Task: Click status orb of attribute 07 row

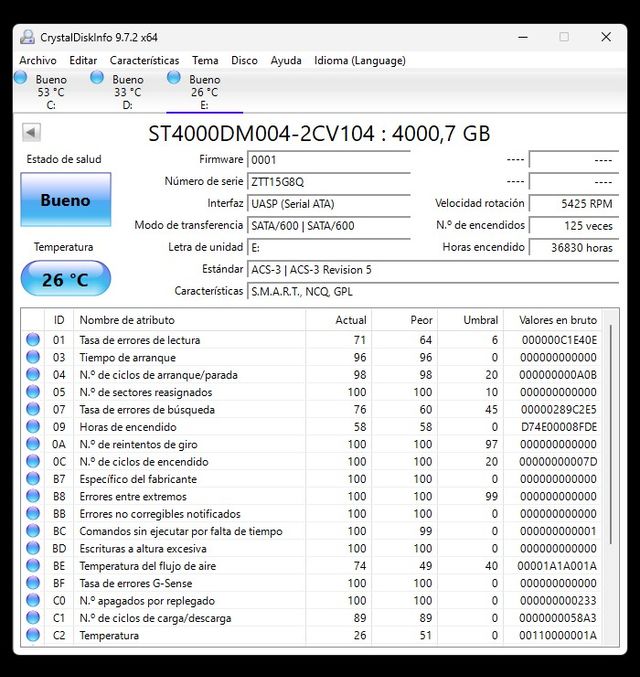Action: pyautogui.click(x=33, y=409)
